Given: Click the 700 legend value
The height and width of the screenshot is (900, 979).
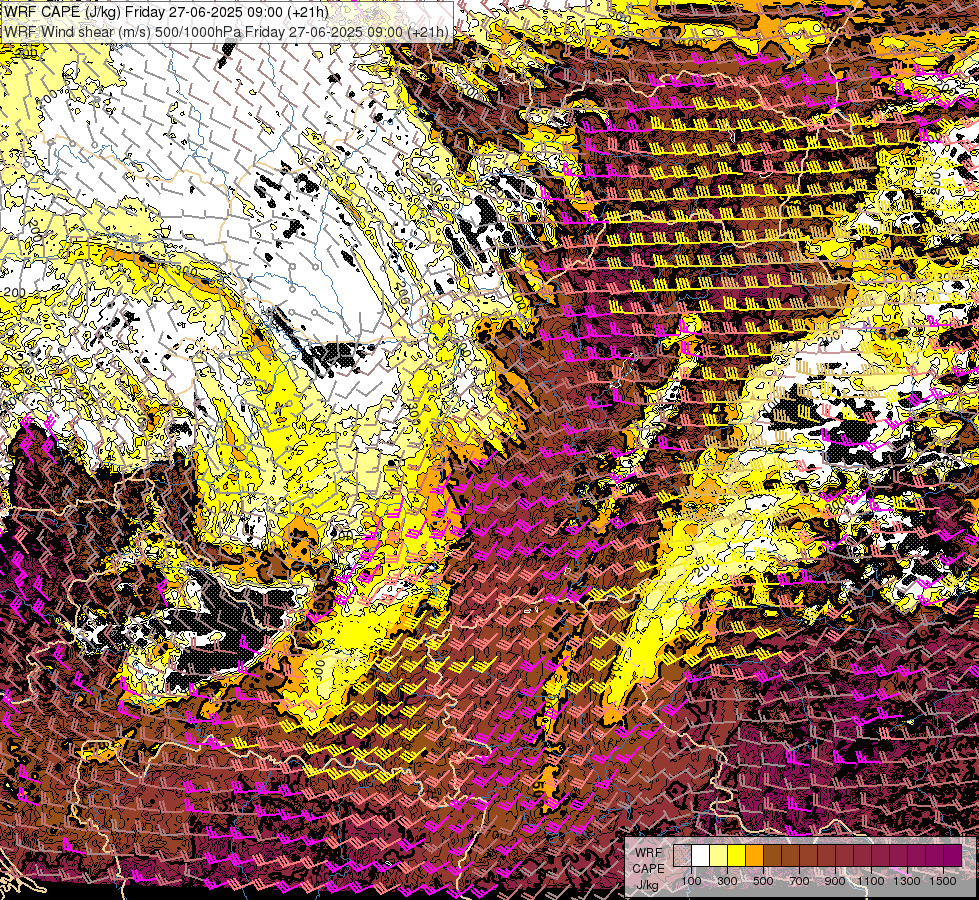Looking at the screenshot, I should [x=799, y=881].
